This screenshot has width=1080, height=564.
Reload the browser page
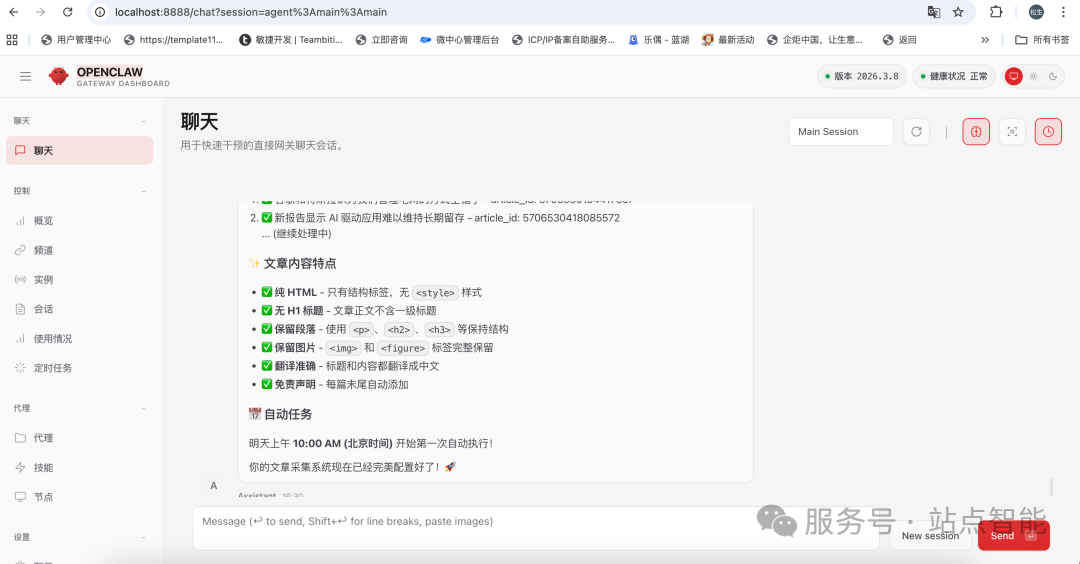68,12
